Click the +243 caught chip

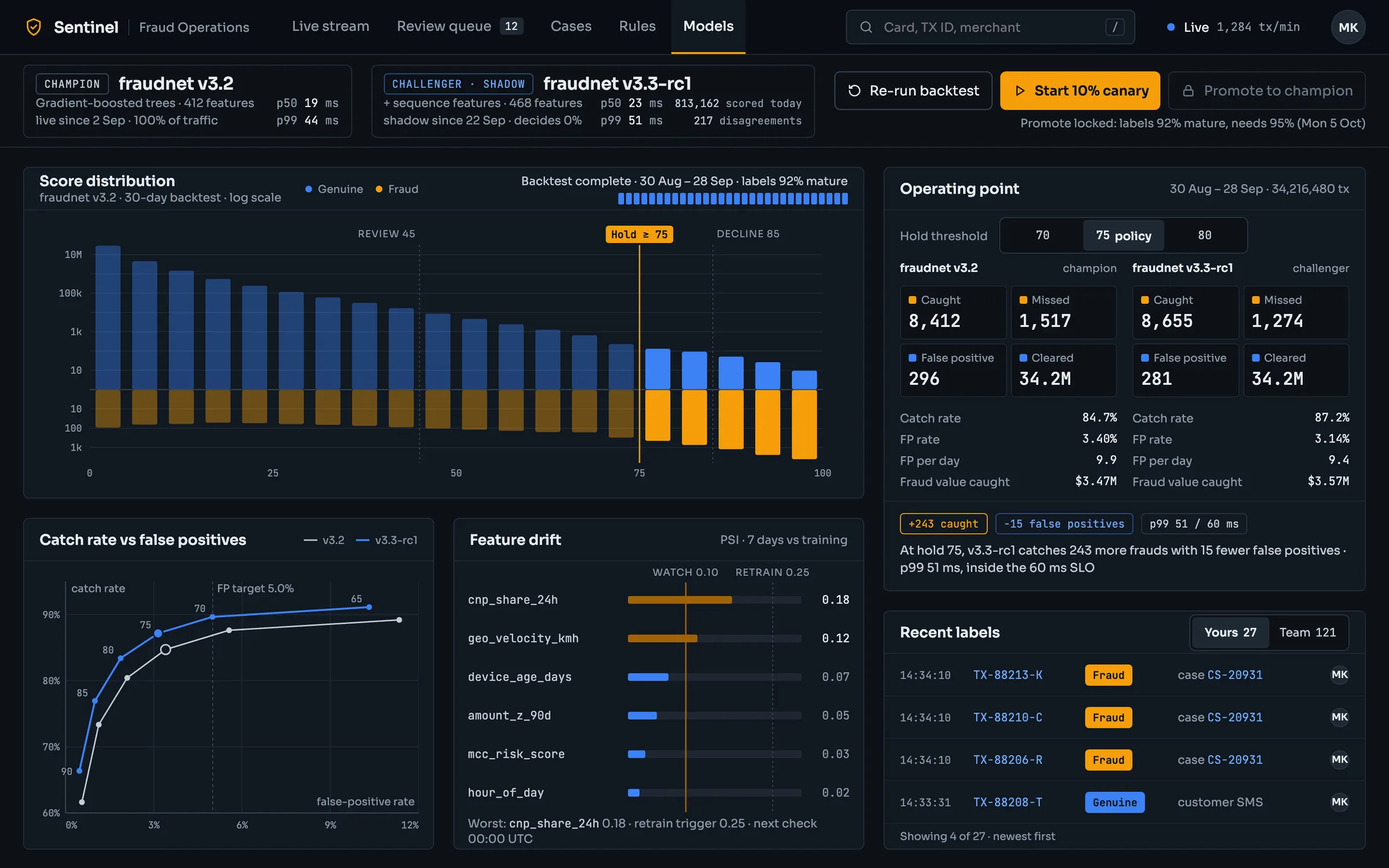(x=943, y=524)
